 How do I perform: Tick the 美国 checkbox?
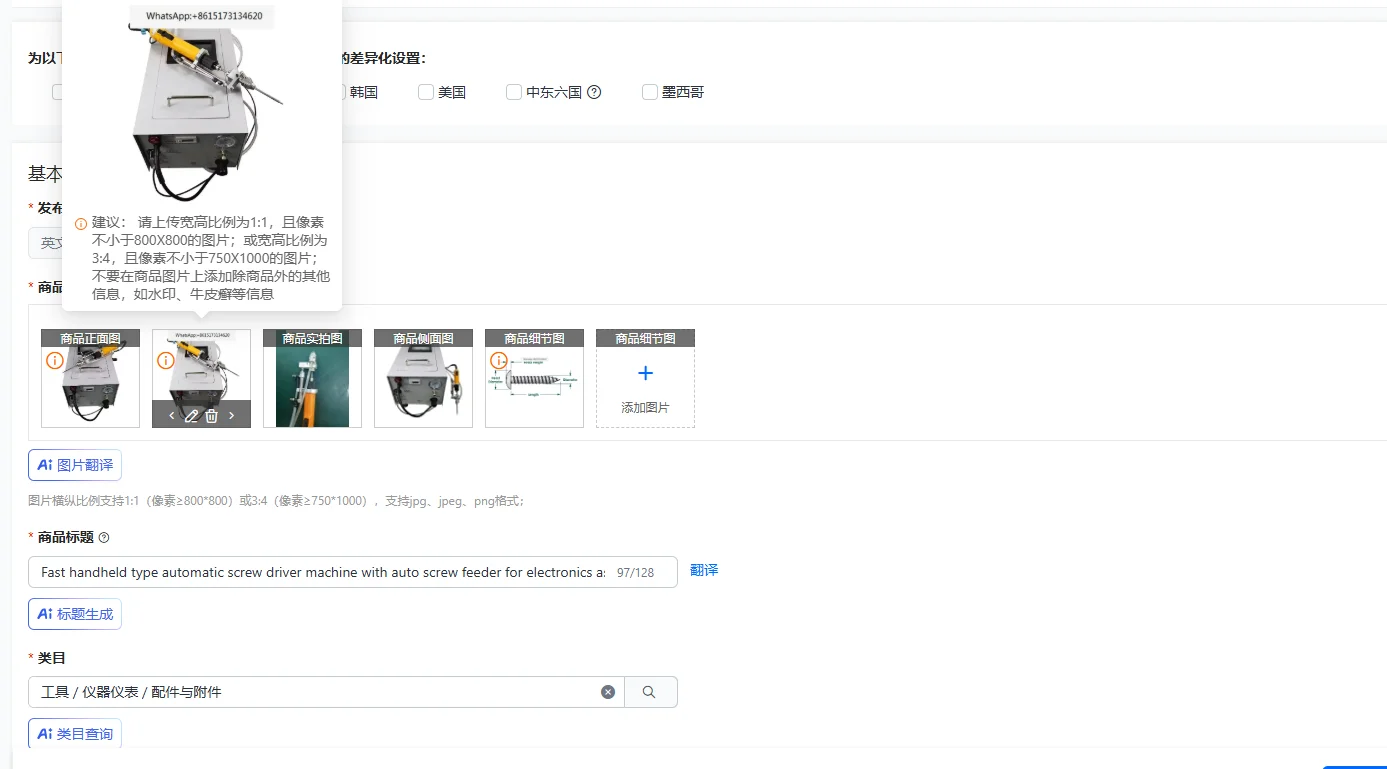tap(426, 92)
